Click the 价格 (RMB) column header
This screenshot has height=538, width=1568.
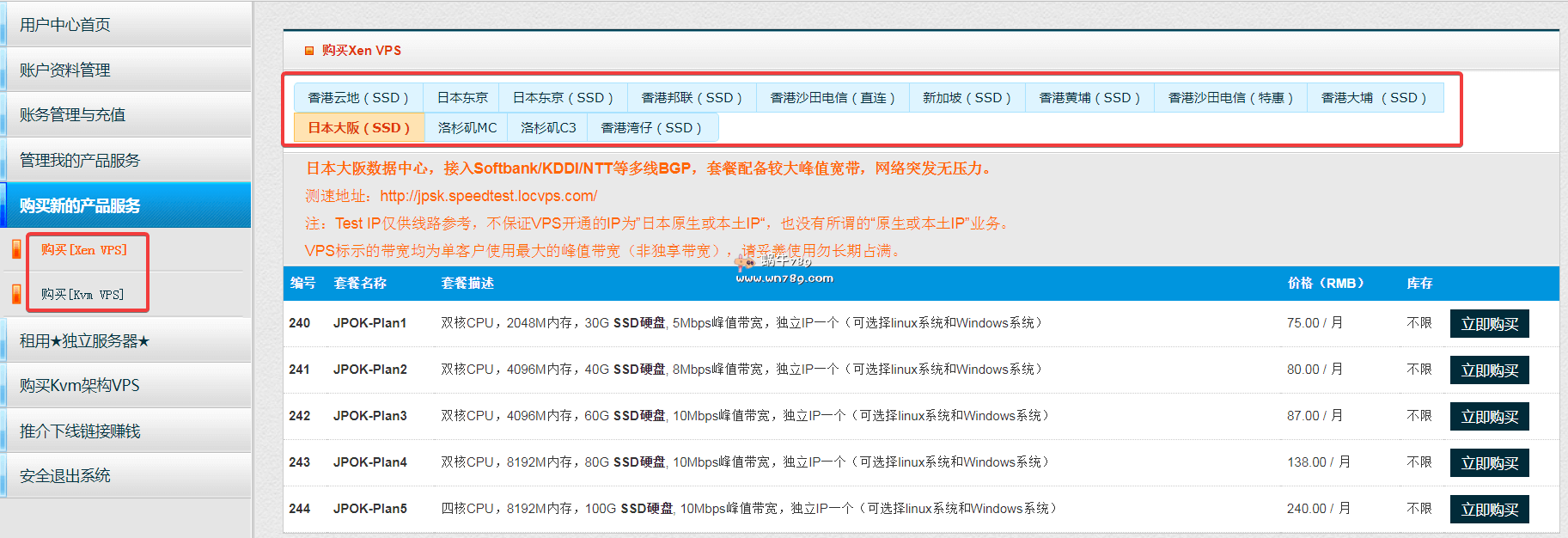(x=1326, y=283)
